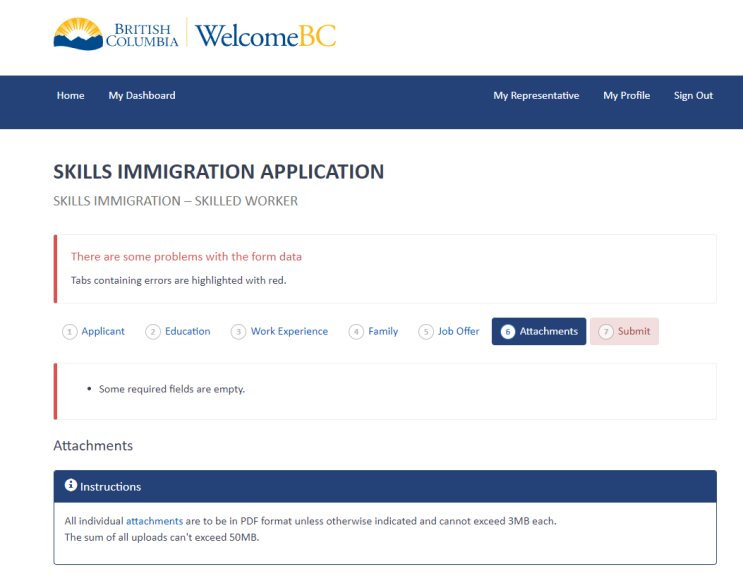The width and height of the screenshot is (743, 576).
Task: Click step 1 circle for Applicant
Action: point(70,332)
